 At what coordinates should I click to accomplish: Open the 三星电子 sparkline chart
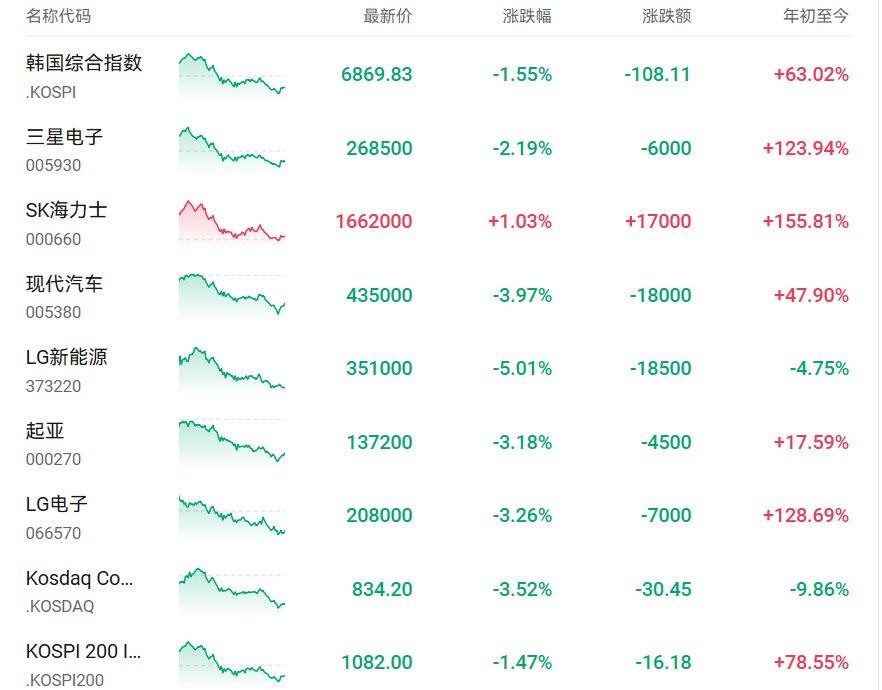(x=232, y=149)
